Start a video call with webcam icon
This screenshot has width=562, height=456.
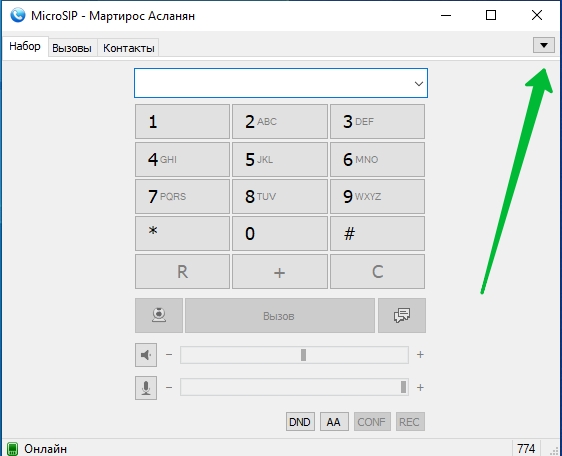[159, 315]
